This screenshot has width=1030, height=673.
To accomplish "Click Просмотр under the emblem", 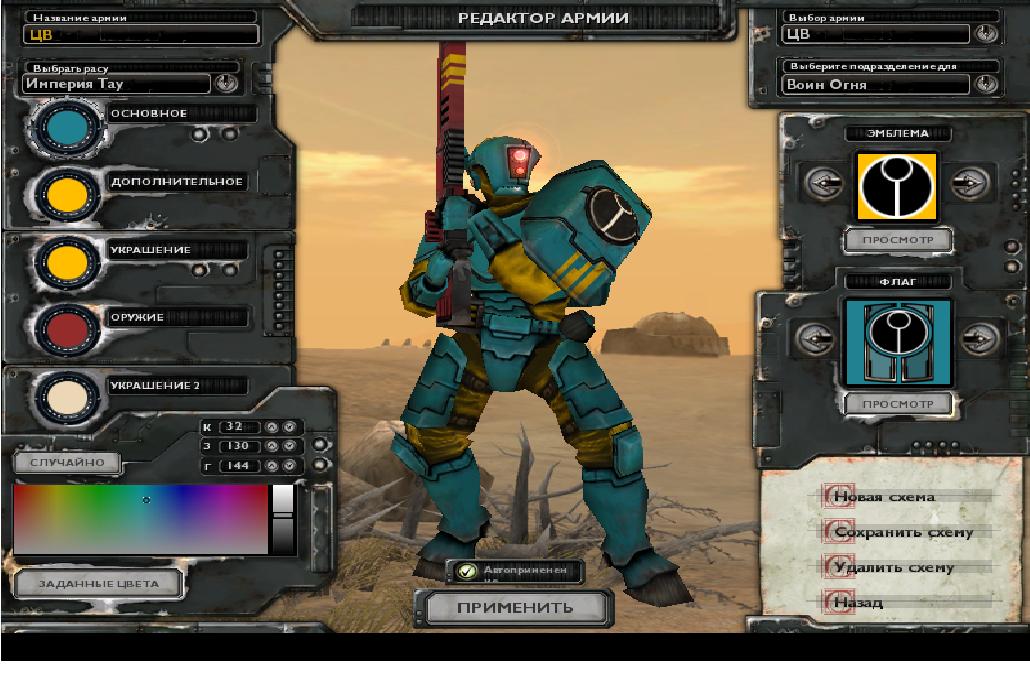I will pyautogui.click(x=898, y=240).
